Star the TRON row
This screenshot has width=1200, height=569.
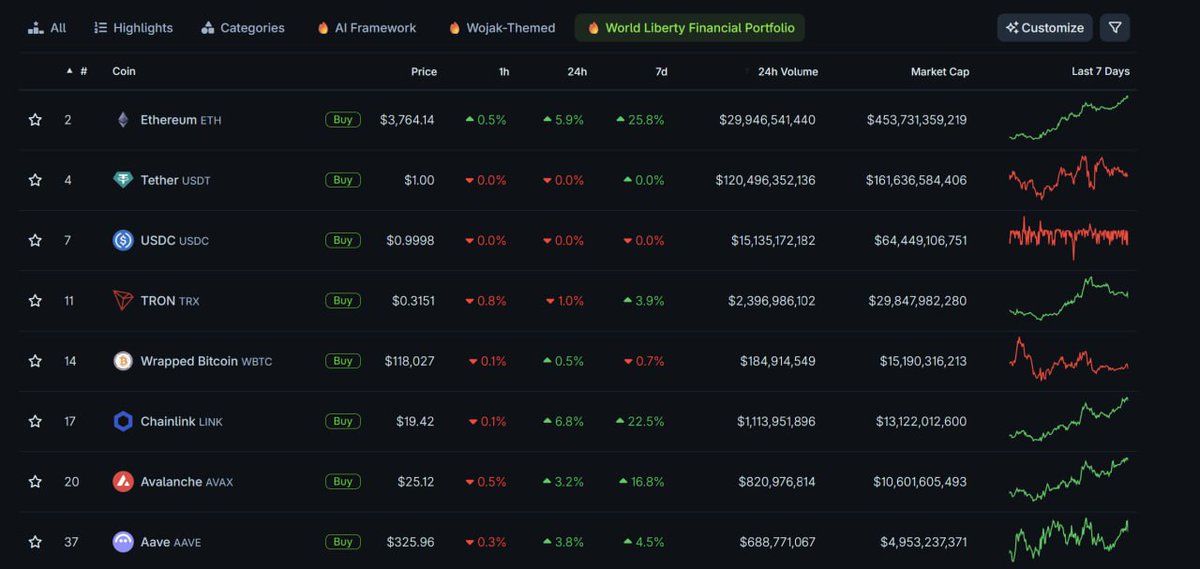35,300
